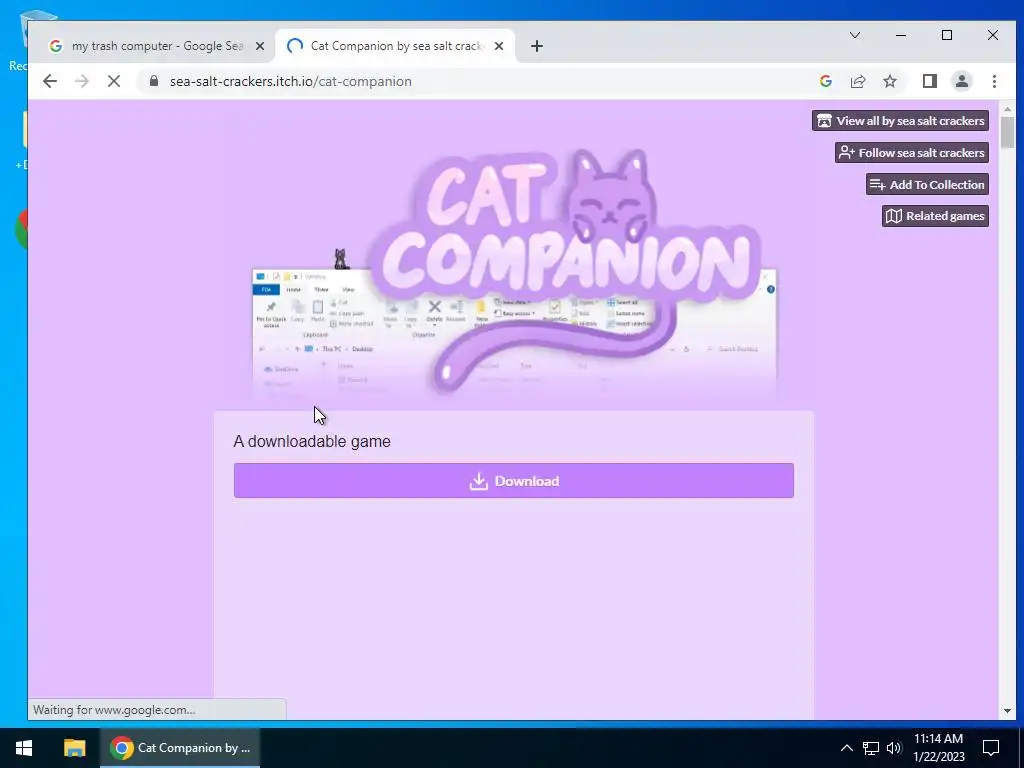
Task: Open File Explorer from the taskbar
Action: point(74,748)
